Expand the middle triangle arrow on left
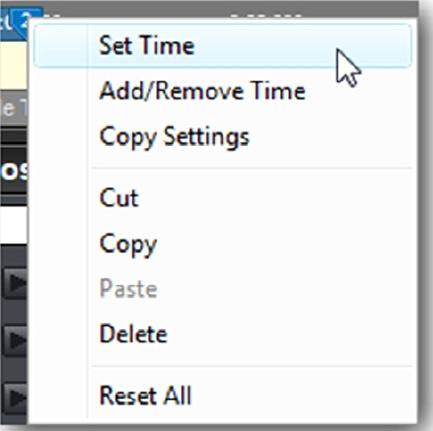 (16, 341)
